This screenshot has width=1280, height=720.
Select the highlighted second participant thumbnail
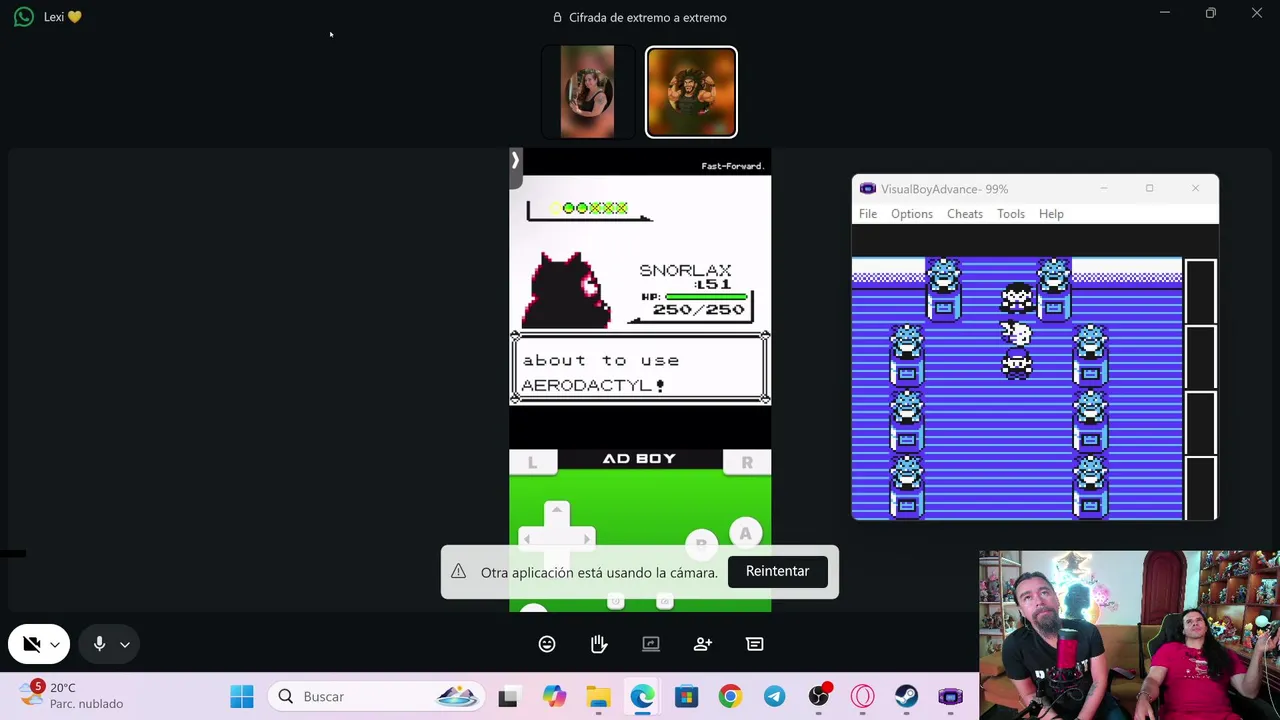pos(691,92)
